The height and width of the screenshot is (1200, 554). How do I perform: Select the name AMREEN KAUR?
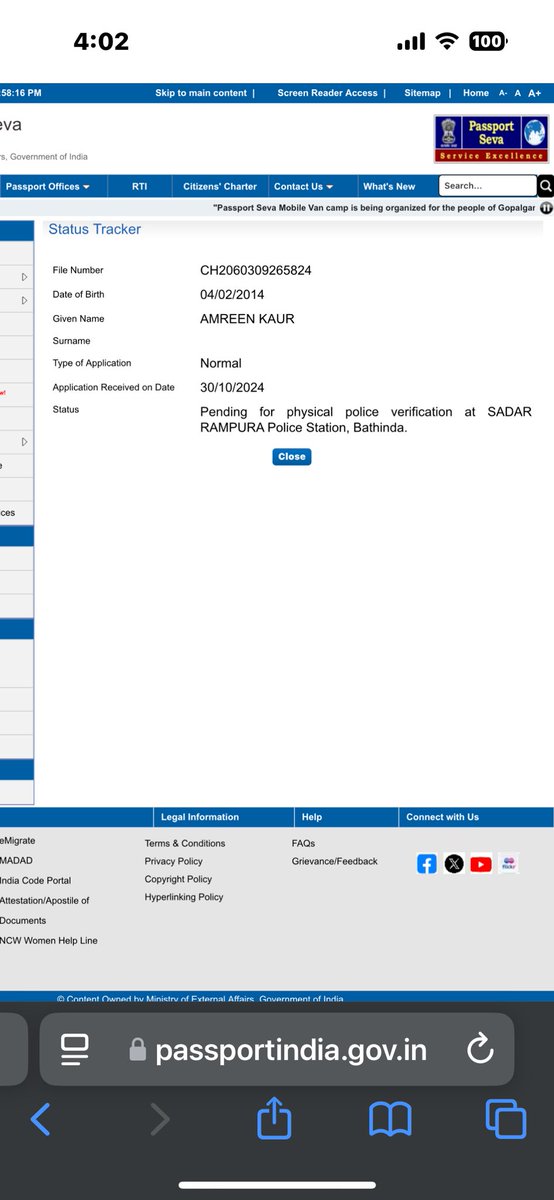point(247,319)
